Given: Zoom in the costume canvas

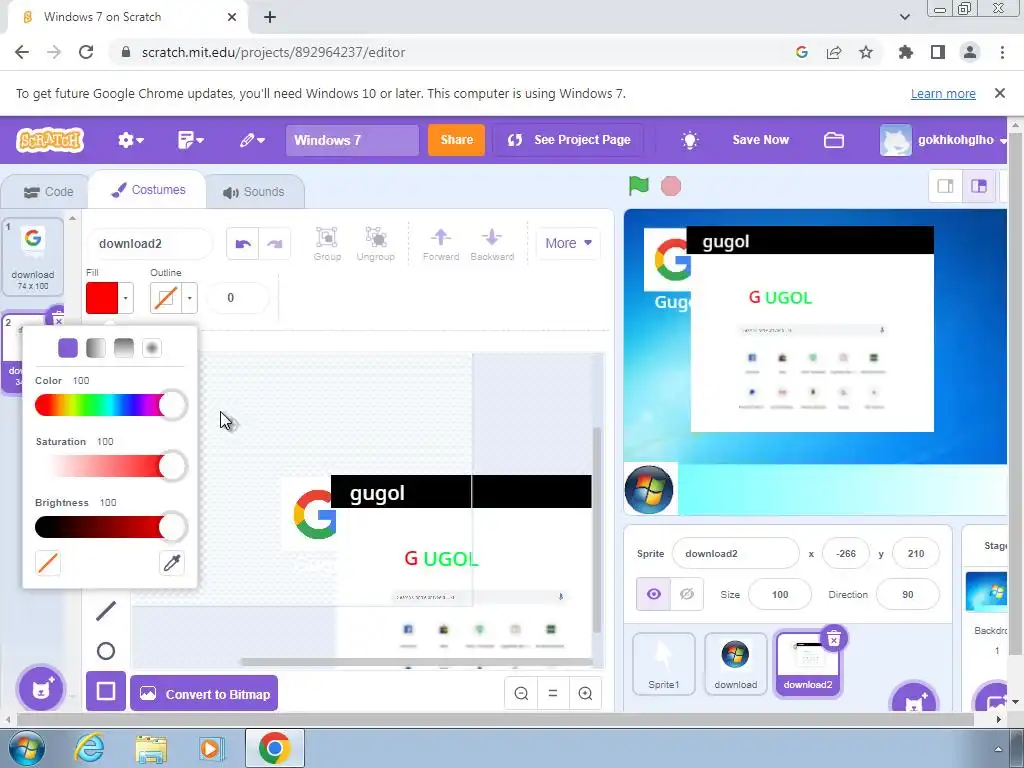Looking at the screenshot, I should tap(585, 694).
